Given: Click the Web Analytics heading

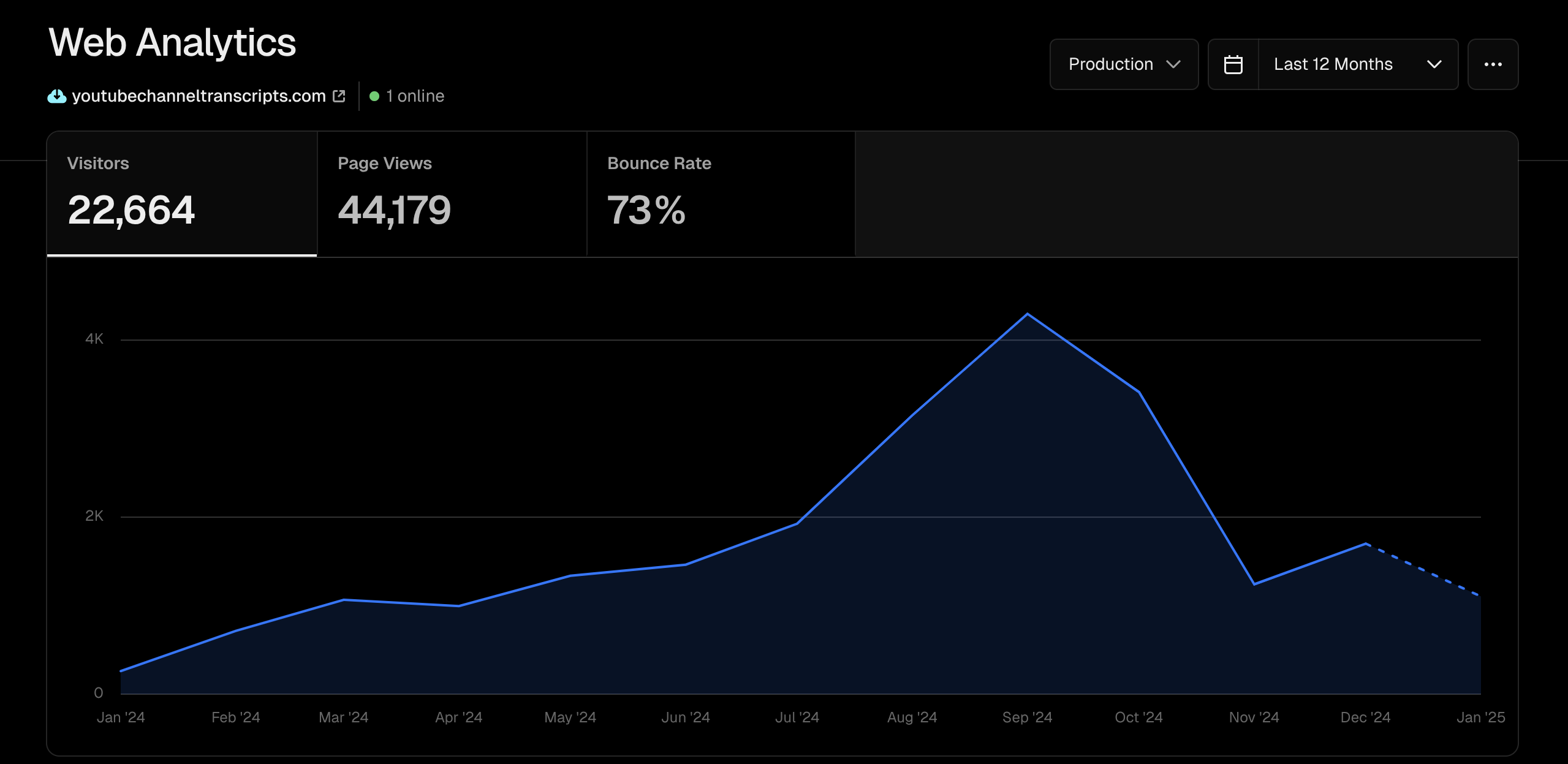Looking at the screenshot, I should tap(172, 42).
